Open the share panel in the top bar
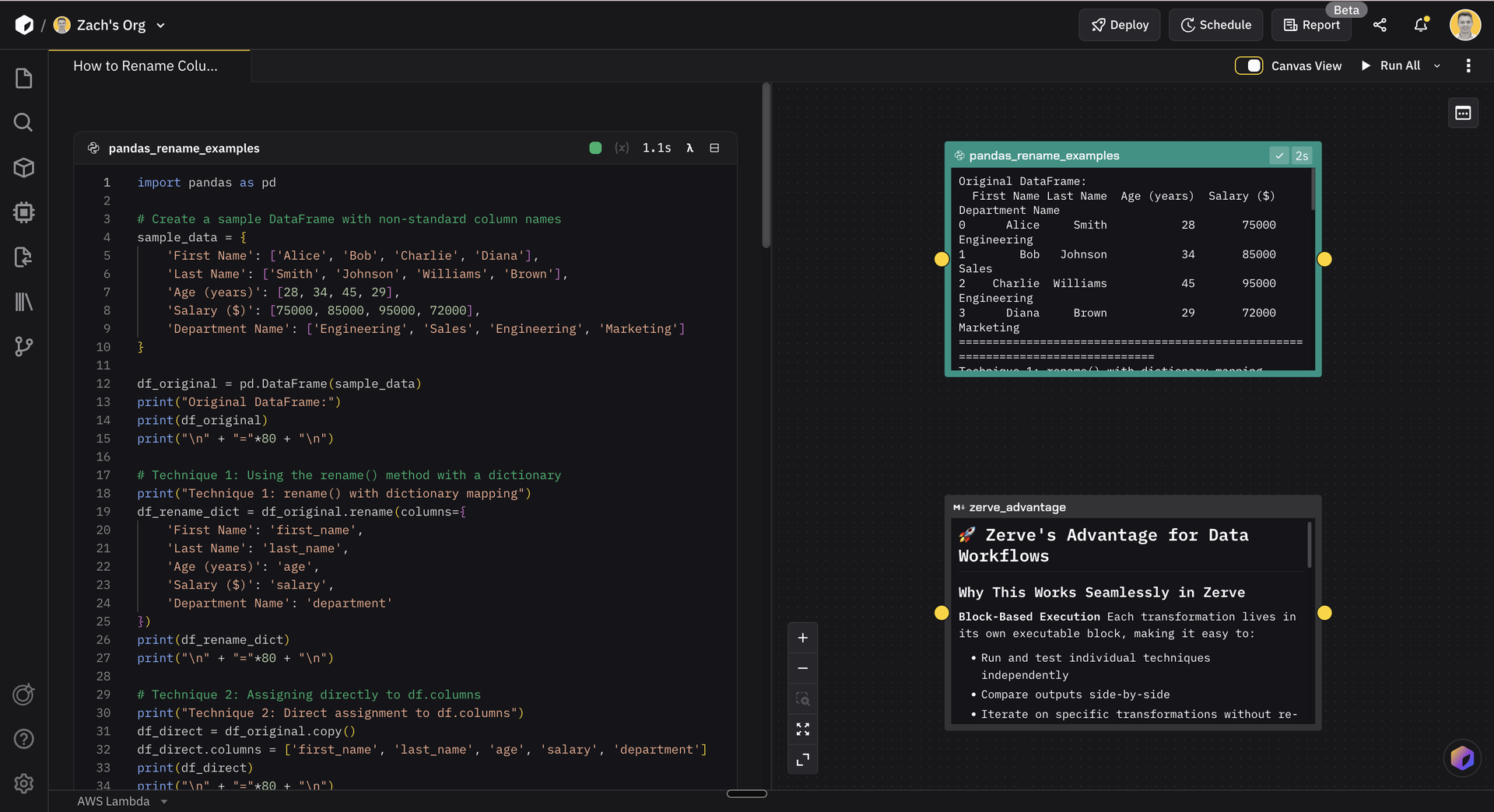Image resolution: width=1494 pixels, height=812 pixels. (x=1380, y=25)
